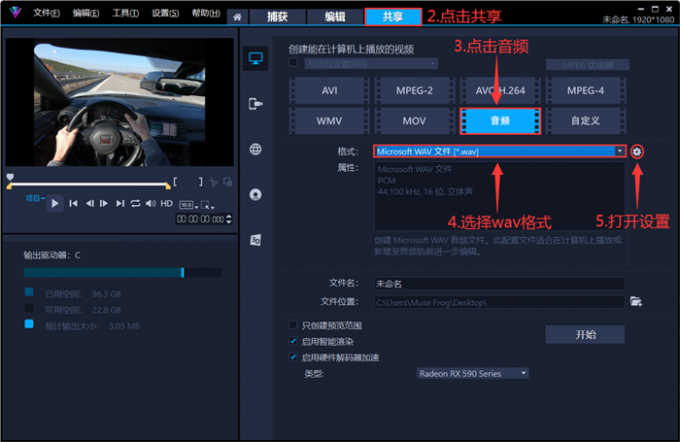Select the Device output icon in sidebar
This screenshot has height=442, width=680.
point(255,104)
